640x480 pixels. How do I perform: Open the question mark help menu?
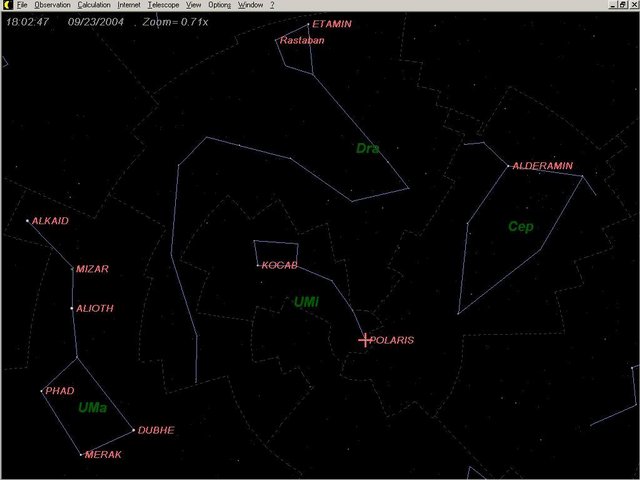(x=272, y=5)
